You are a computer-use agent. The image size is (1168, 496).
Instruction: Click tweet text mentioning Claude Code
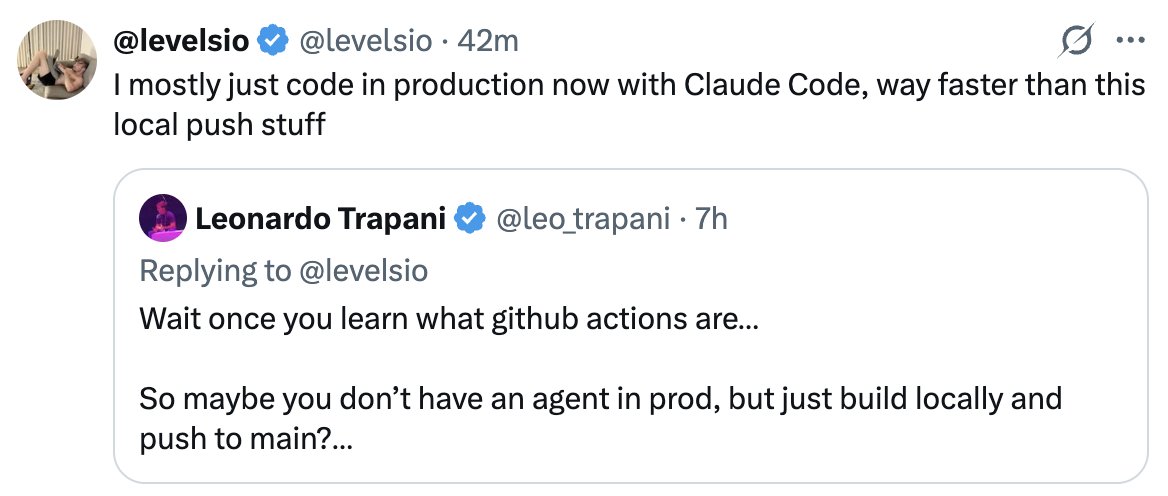click(628, 85)
